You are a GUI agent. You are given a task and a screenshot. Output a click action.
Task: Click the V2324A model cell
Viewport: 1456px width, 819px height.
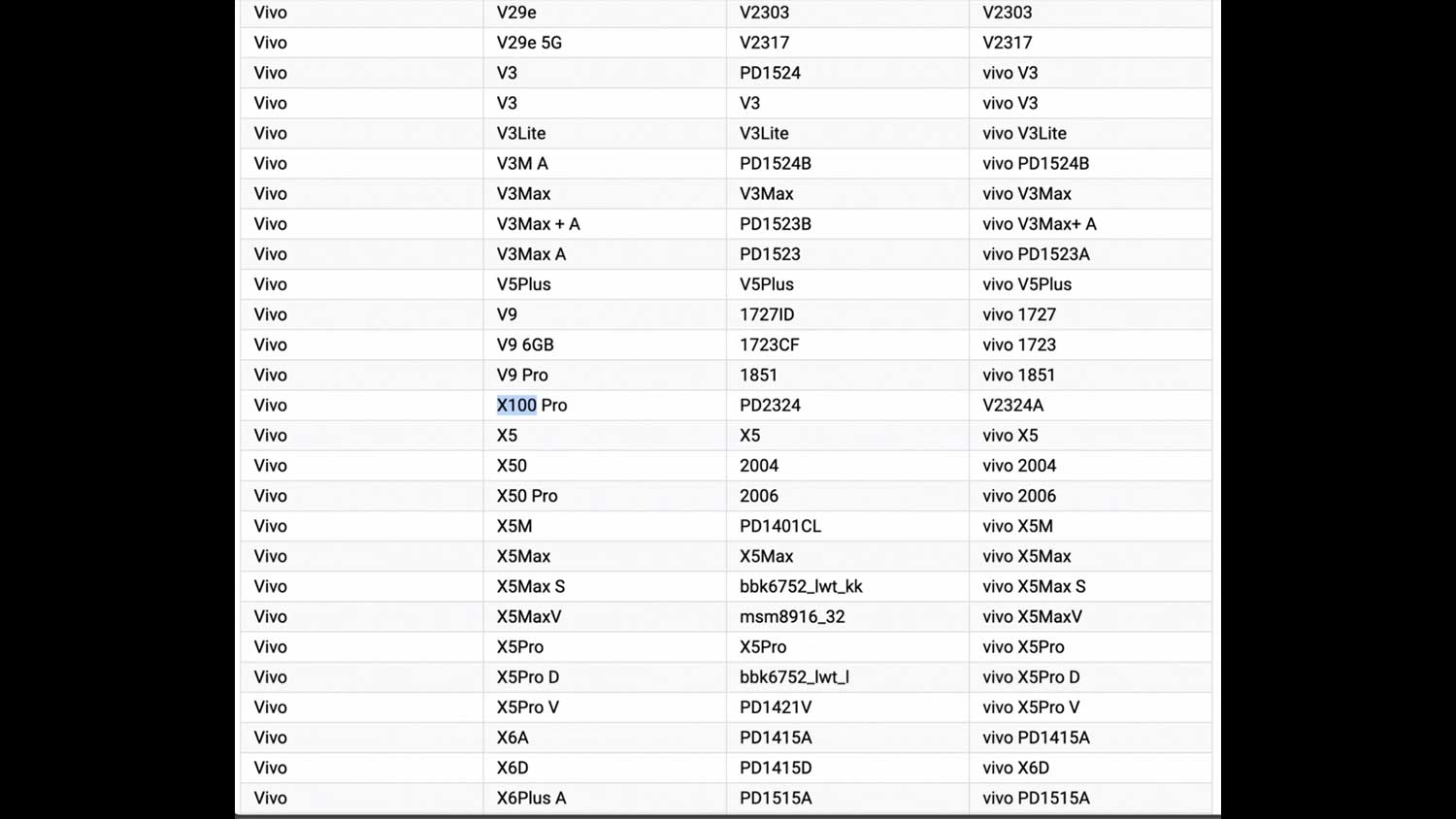(1012, 406)
